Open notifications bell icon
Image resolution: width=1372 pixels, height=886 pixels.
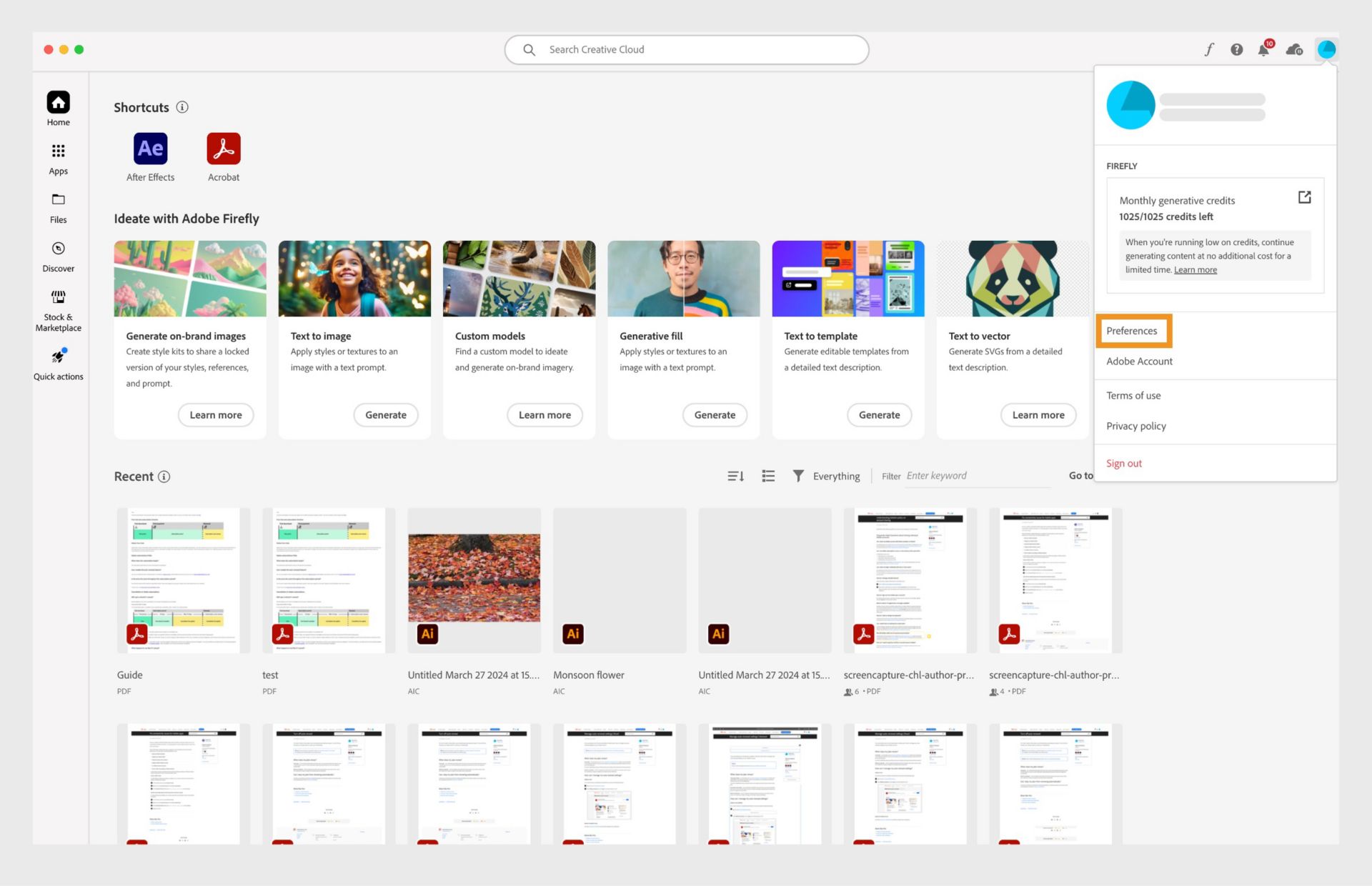pos(1263,49)
